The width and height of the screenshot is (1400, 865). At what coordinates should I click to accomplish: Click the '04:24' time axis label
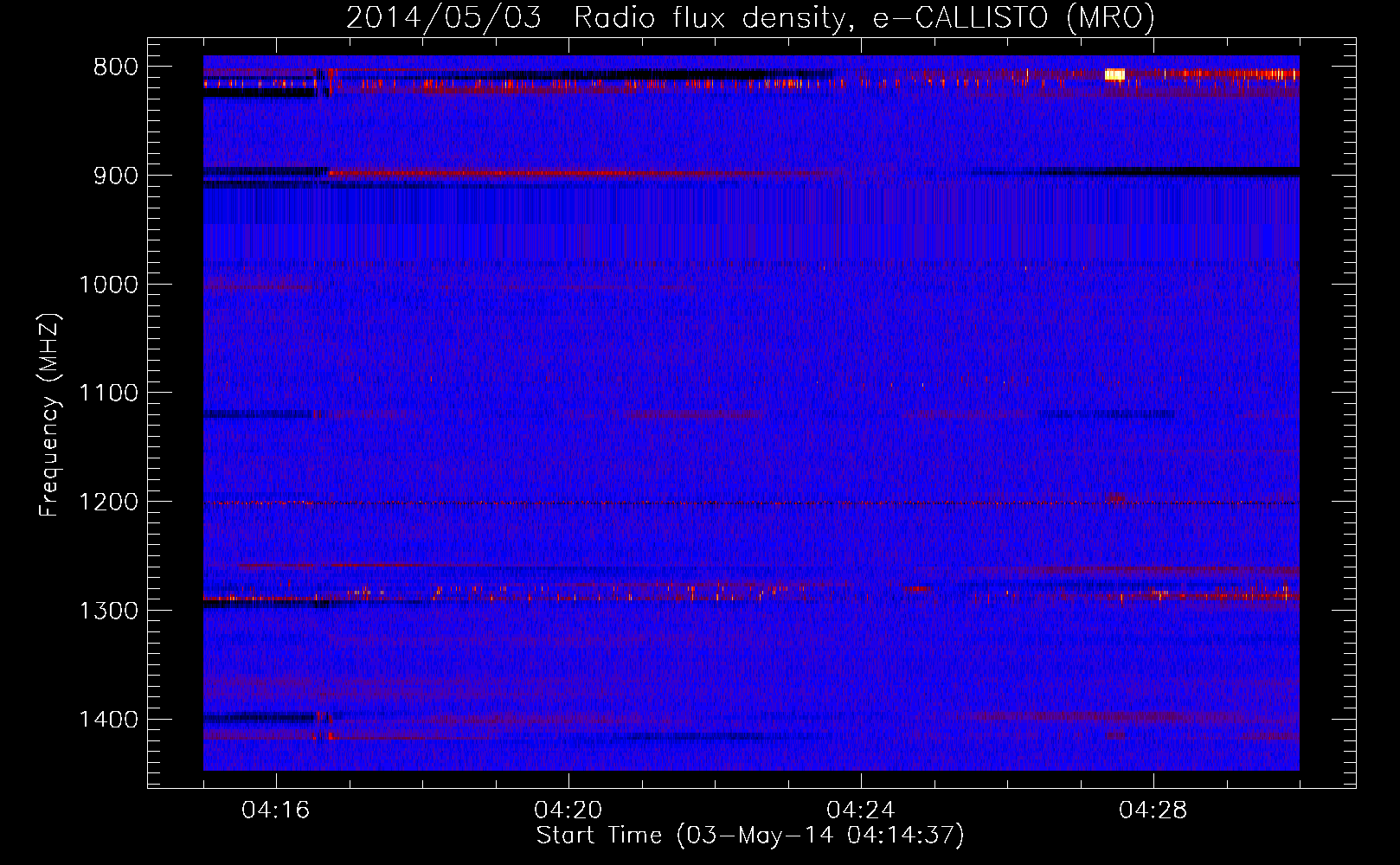(860, 811)
